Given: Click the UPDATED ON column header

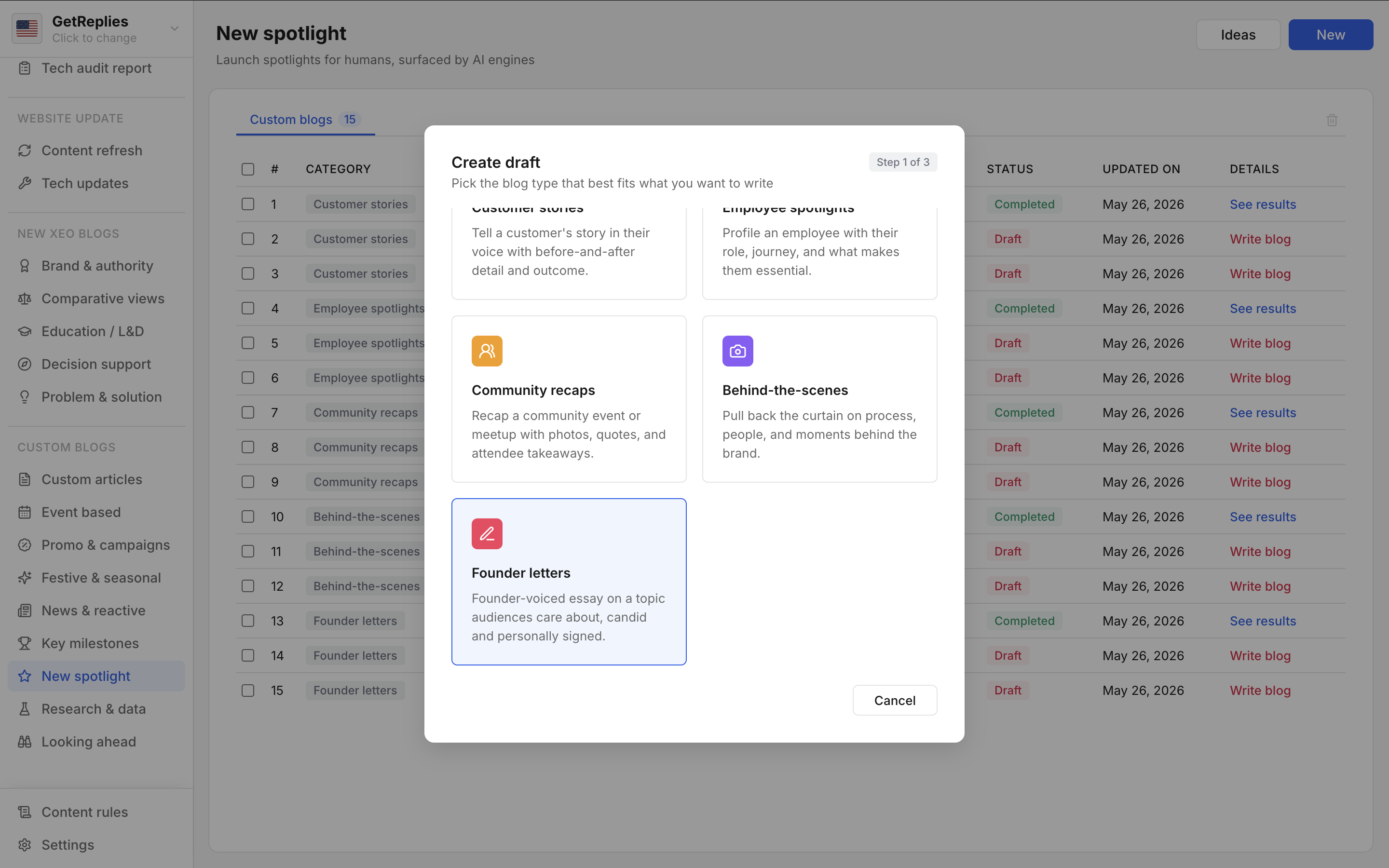Looking at the screenshot, I should (x=1141, y=169).
